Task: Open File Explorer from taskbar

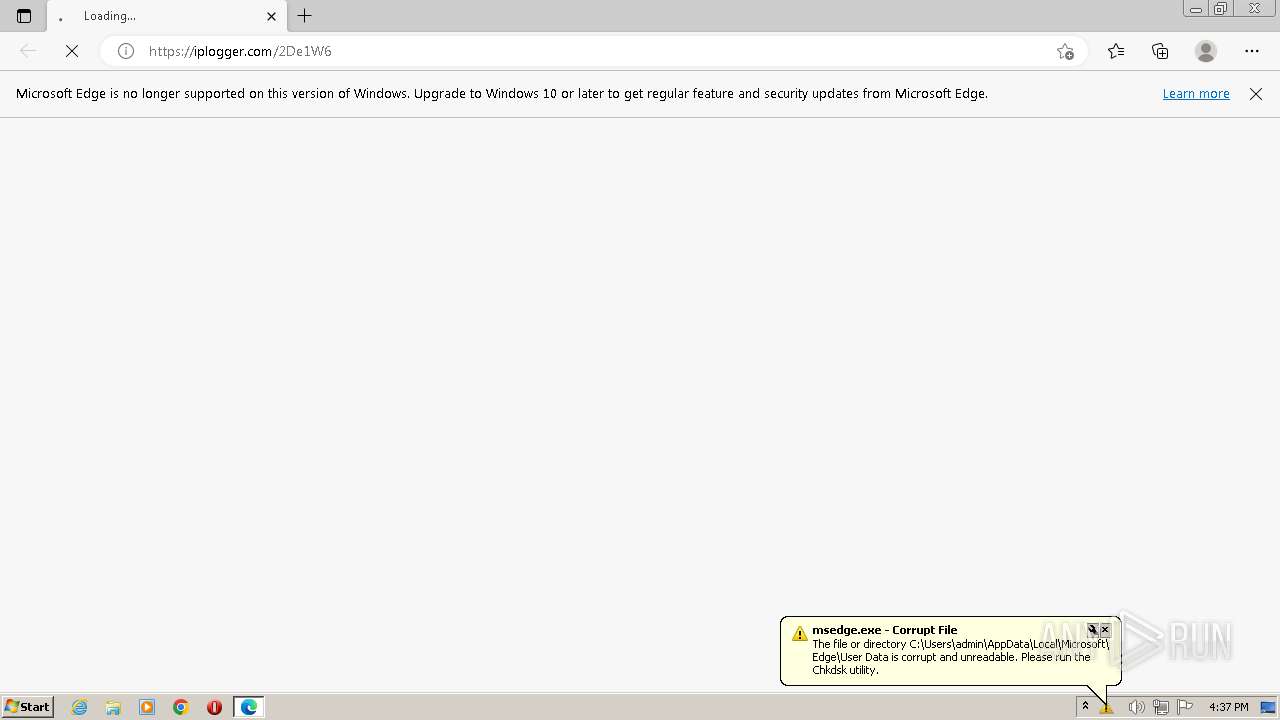Action: (x=113, y=707)
